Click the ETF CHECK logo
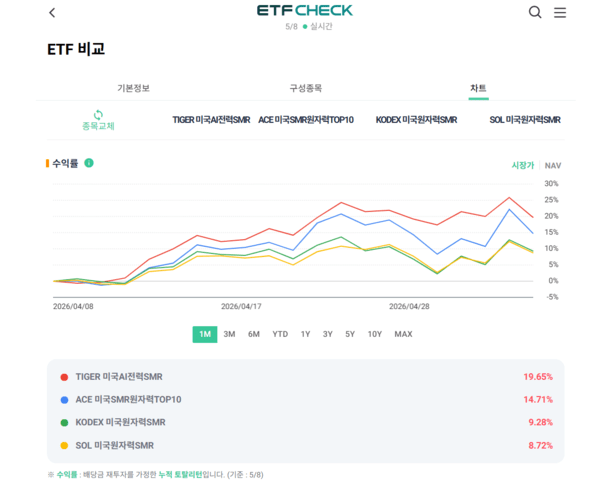This screenshot has width=600, height=484. coord(305,11)
